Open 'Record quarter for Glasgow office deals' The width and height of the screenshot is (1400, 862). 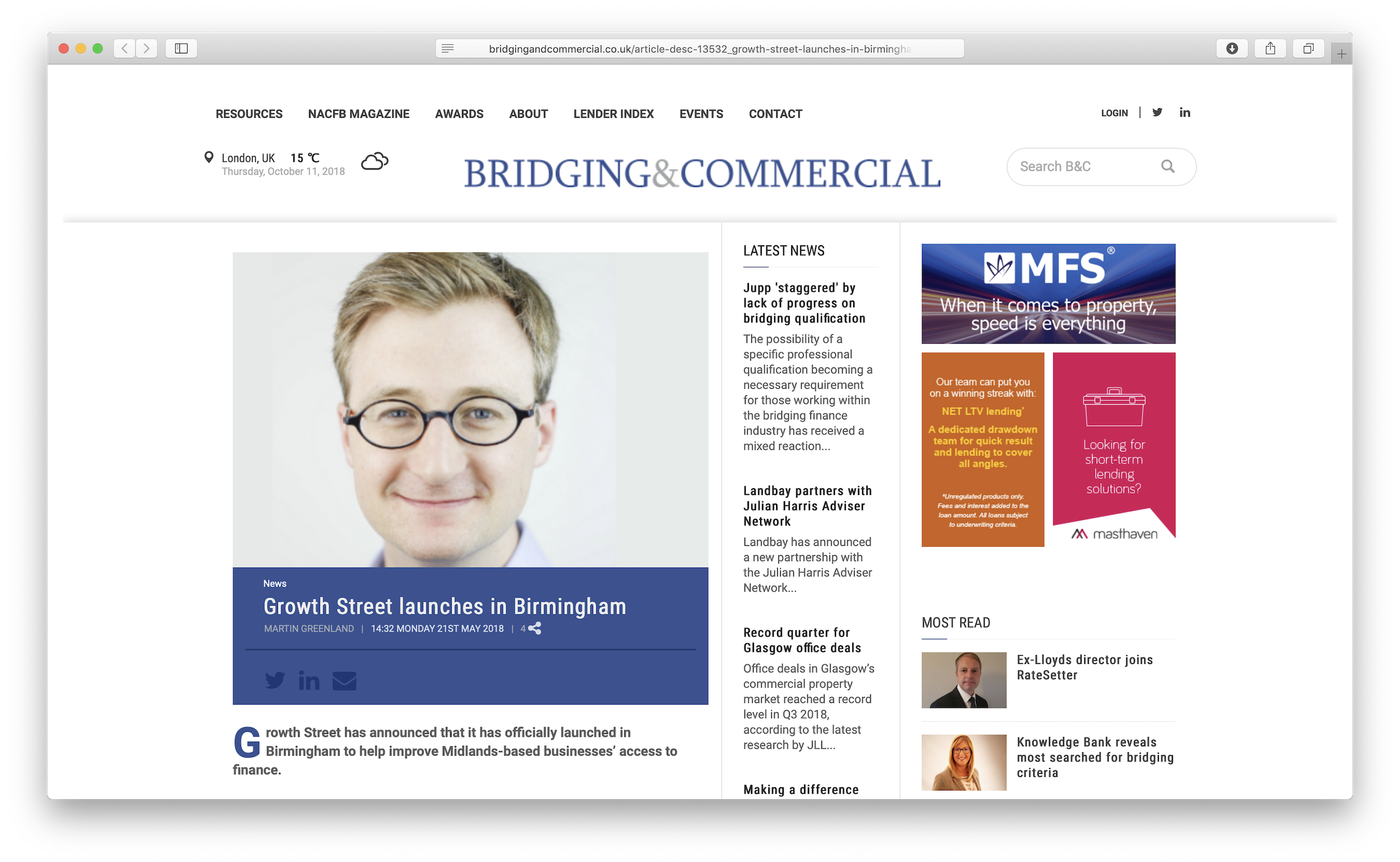click(802, 640)
